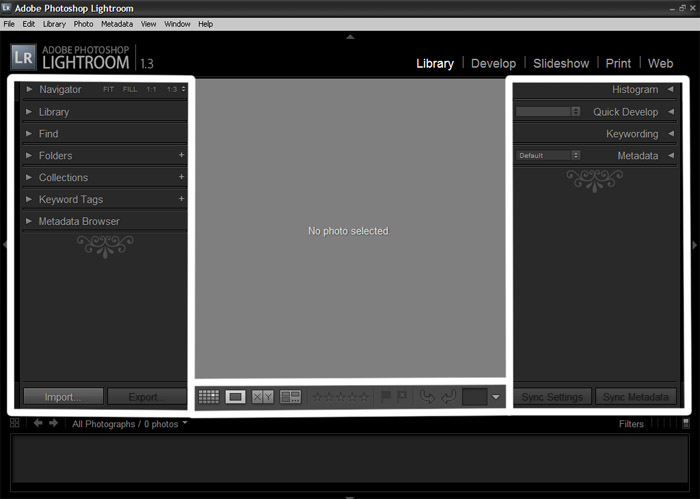Screen dimensions: 700x499
Task: Hide the top module picker panel arrow
Action: coord(350,37)
